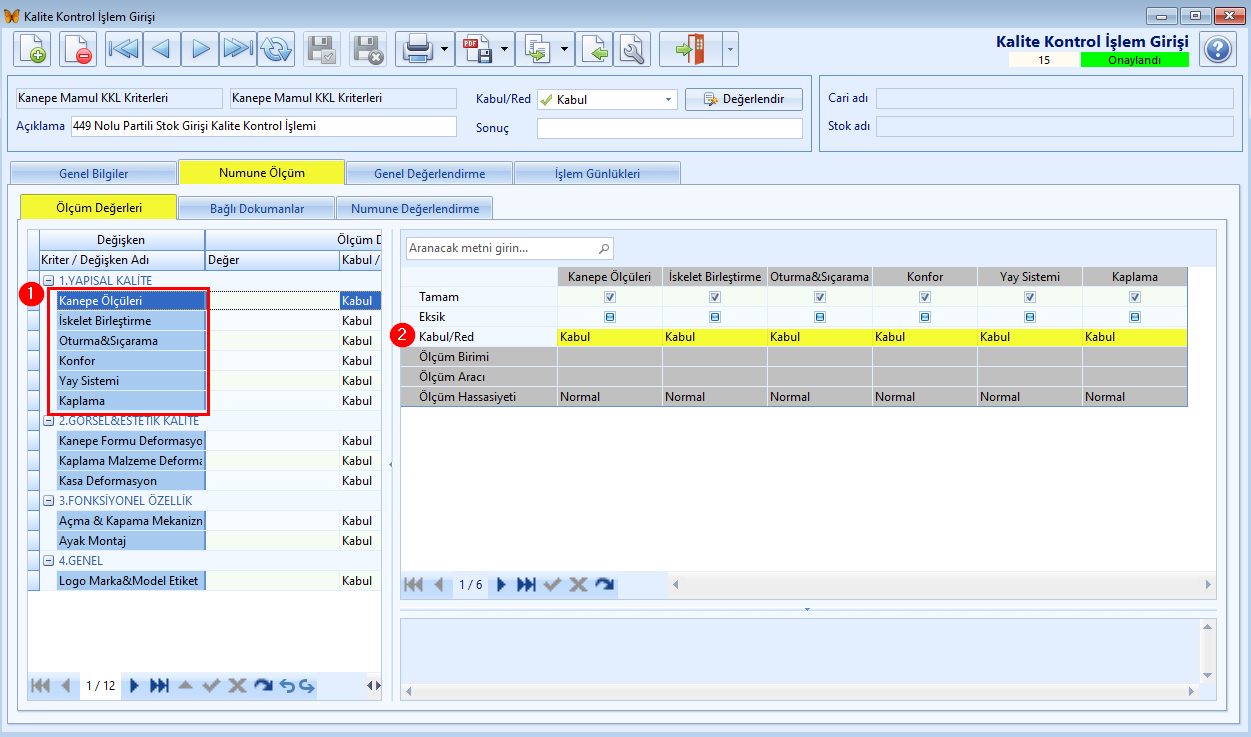Switch to the Bağlı Dokumanlar sub-tab
Image resolution: width=1251 pixels, height=737 pixels.
tap(257, 208)
